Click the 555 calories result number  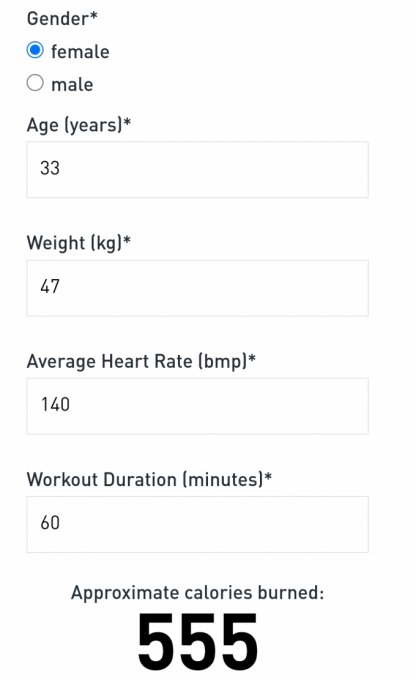click(x=197, y=641)
